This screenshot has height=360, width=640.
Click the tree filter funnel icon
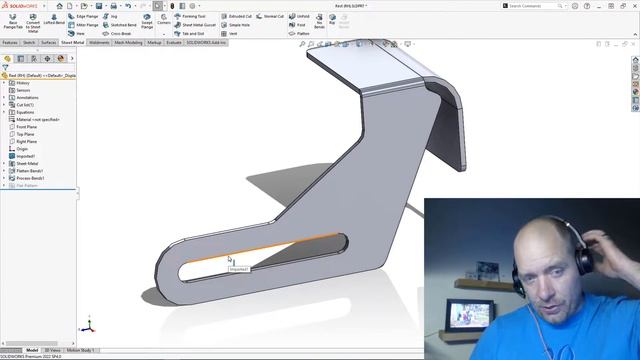[x=5, y=67]
